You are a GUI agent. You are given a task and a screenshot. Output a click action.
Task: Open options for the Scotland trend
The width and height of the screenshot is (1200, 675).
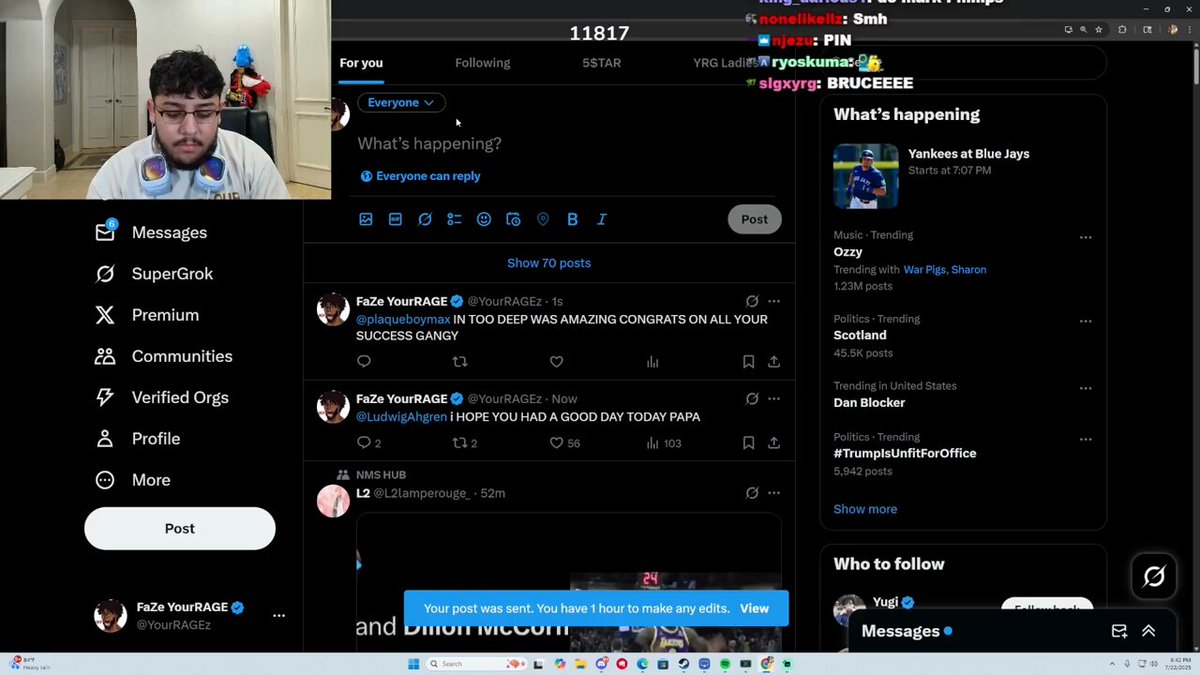tap(1085, 321)
